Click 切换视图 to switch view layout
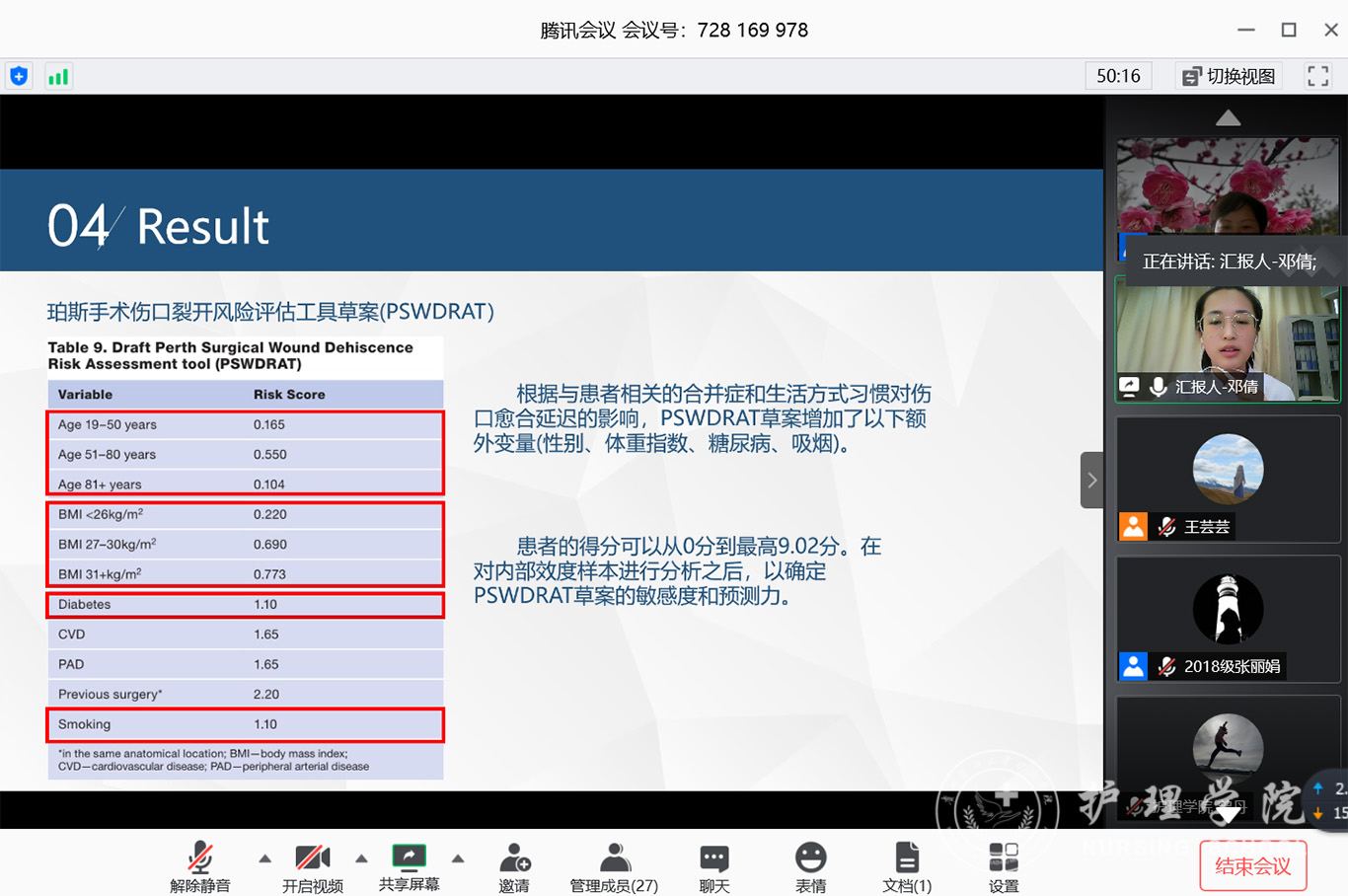This screenshot has height=896, width=1348. pyautogui.click(x=1230, y=76)
